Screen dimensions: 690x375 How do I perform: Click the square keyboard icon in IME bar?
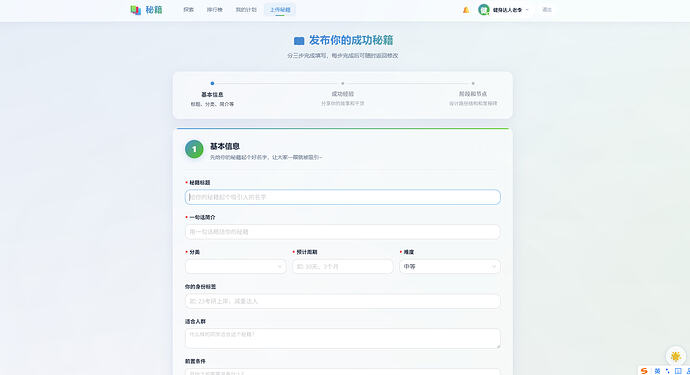click(x=678, y=371)
